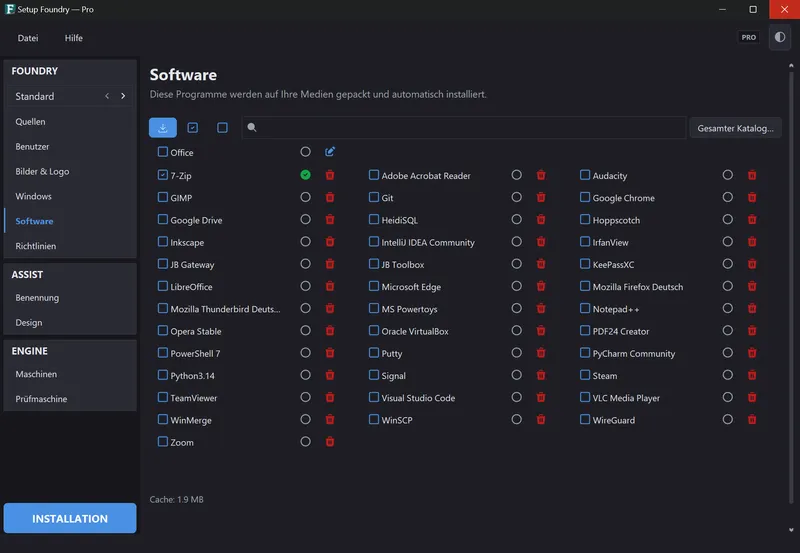The image size is (800, 553).
Task: Go to previous profile with left chevron
Action: pyautogui.click(x=107, y=96)
